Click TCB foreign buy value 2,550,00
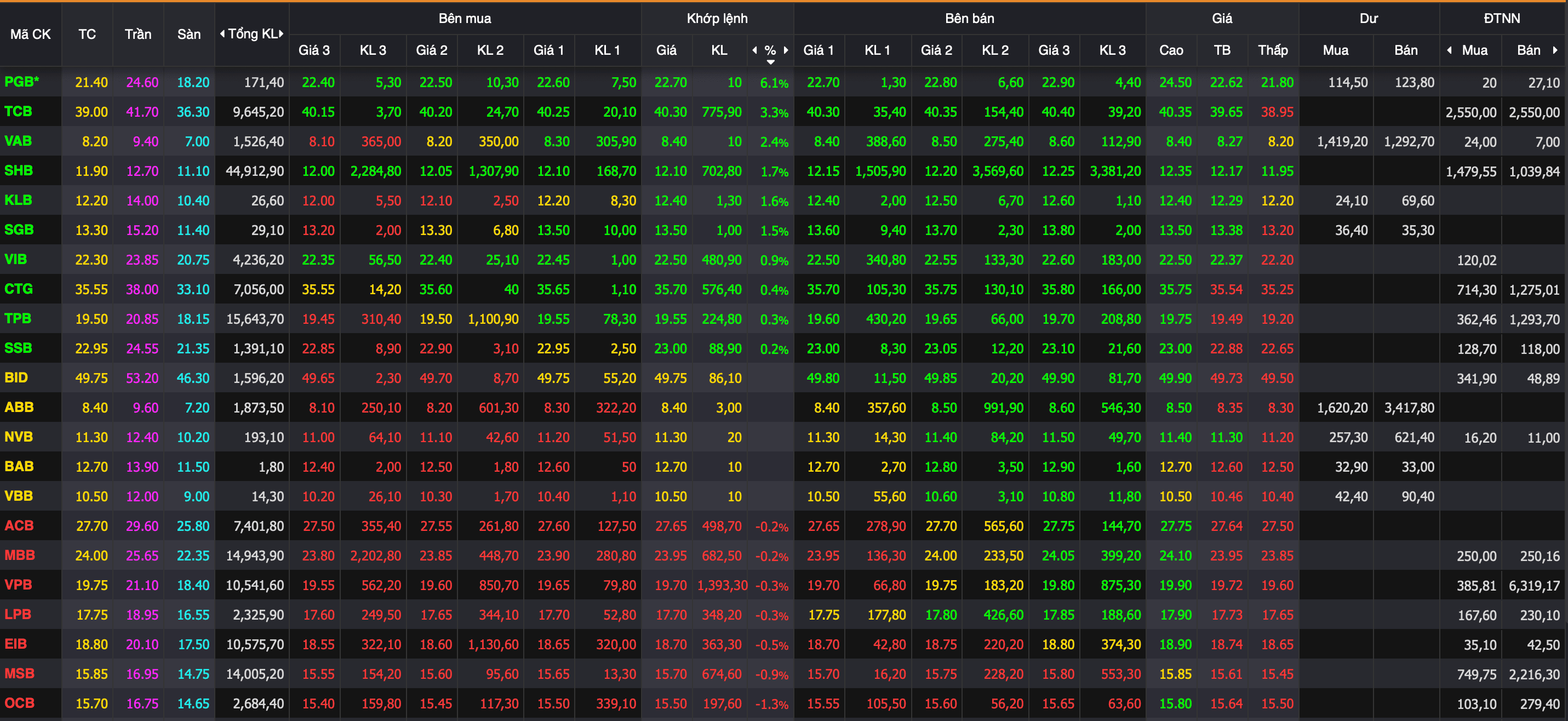The height and width of the screenshot is (721, 1568). tap(1470, 113)
